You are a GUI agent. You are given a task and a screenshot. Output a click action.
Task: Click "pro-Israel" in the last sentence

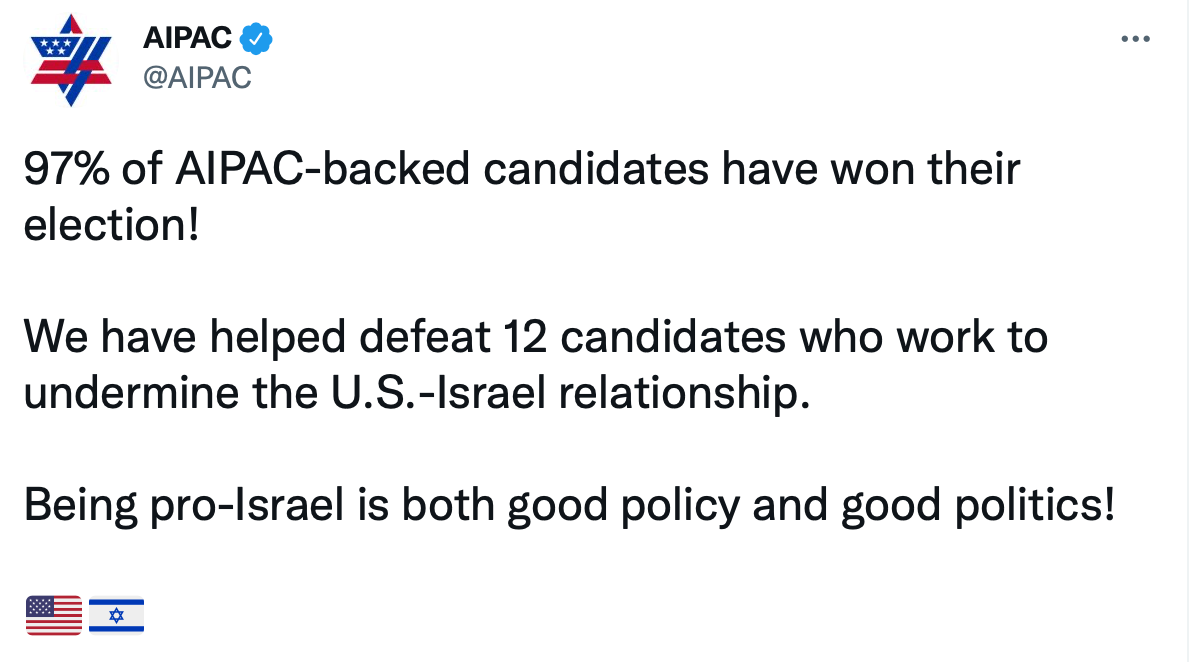tap(247, 506)
